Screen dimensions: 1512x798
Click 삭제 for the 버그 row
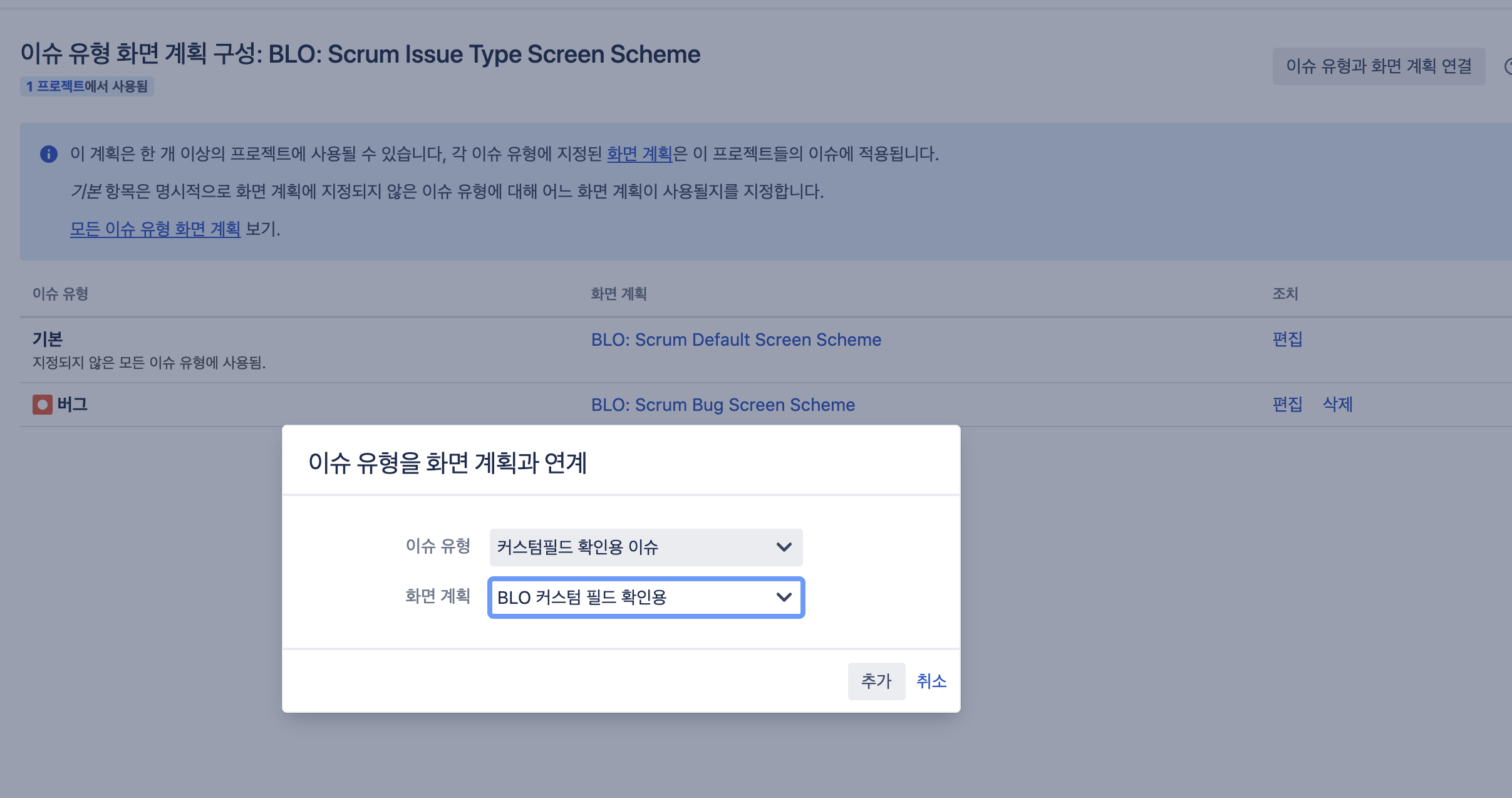[1337, 405]
